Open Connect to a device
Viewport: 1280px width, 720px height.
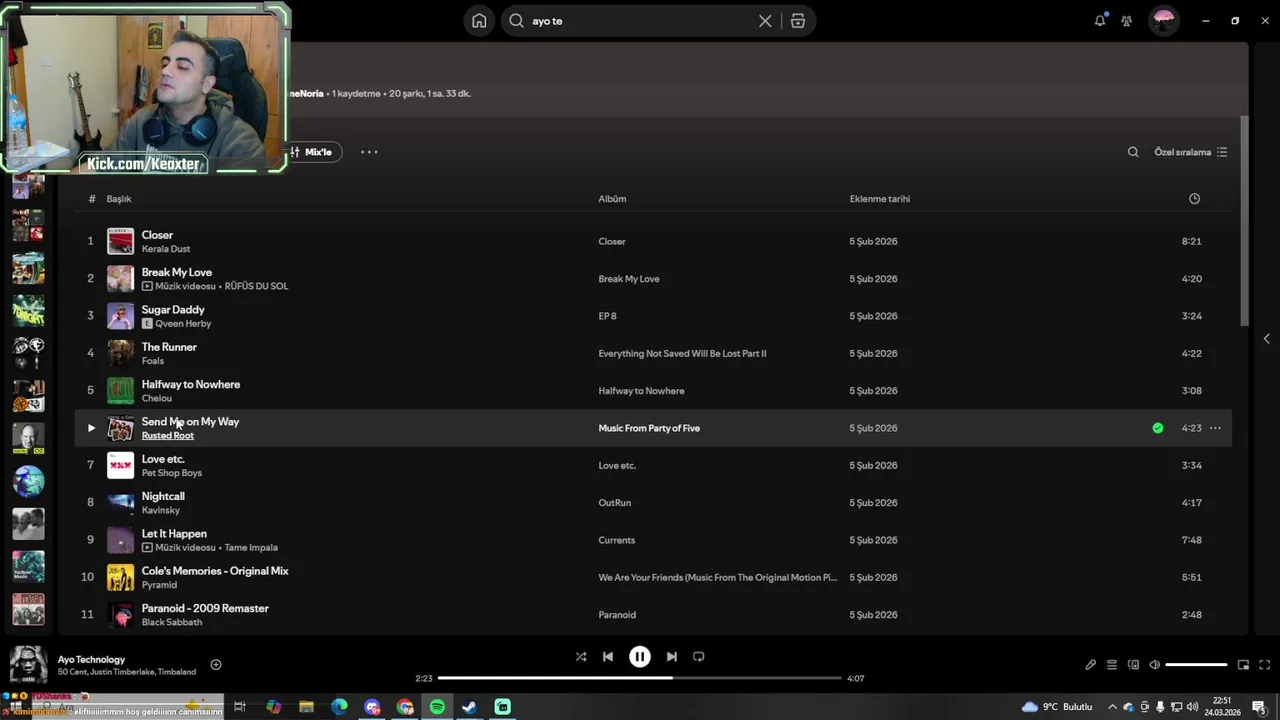1133,665
